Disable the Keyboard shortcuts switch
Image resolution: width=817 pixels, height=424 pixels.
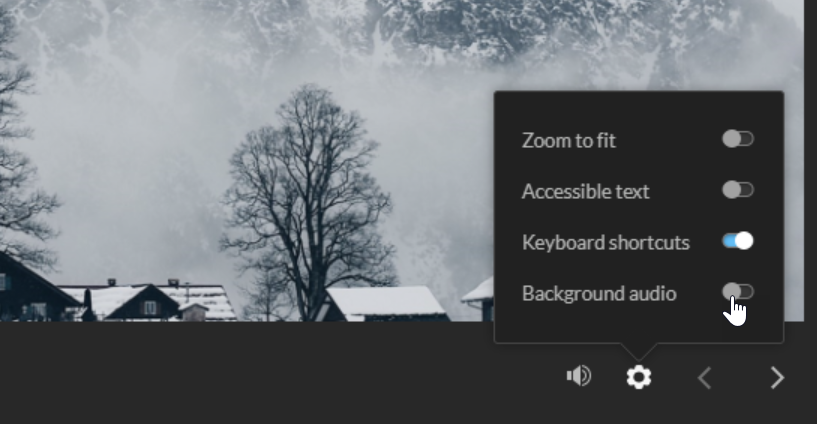point(738,241)
